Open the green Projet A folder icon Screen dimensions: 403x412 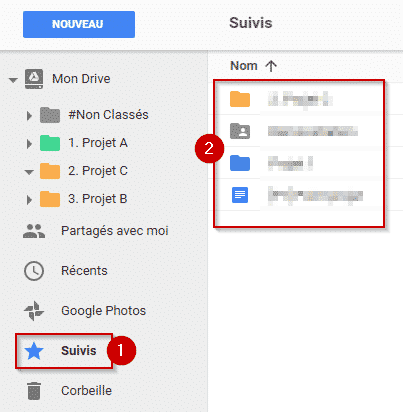[x=50, y=143]
